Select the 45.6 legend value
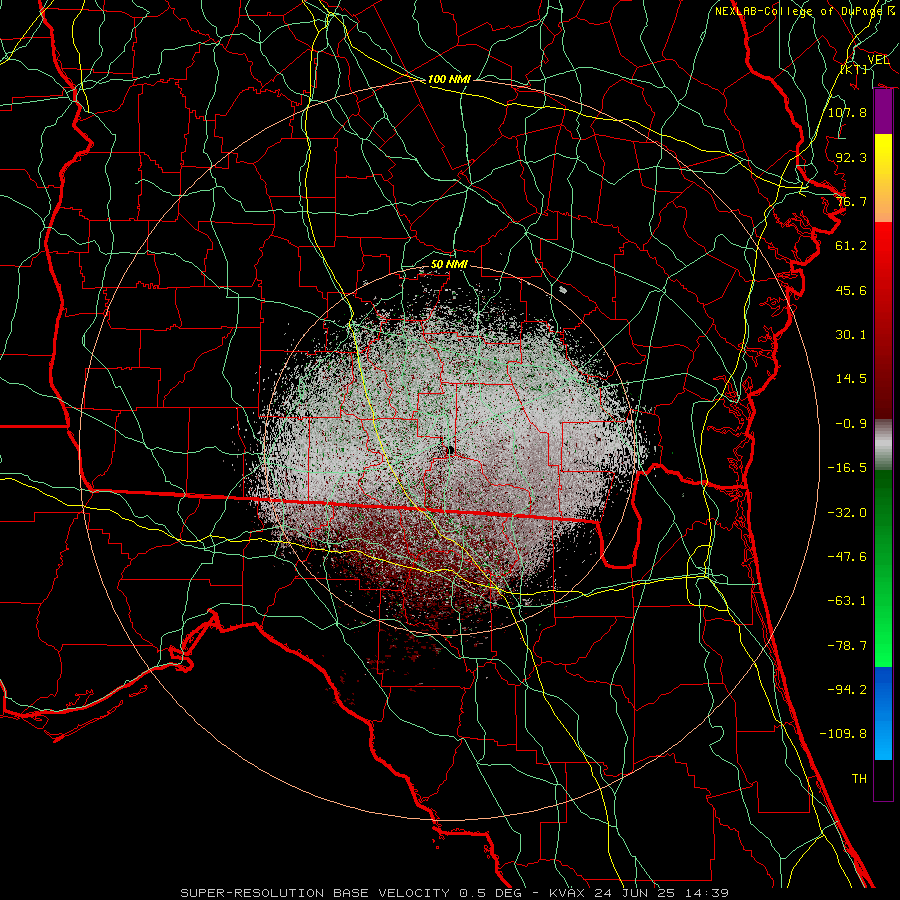 coord(851,290)
